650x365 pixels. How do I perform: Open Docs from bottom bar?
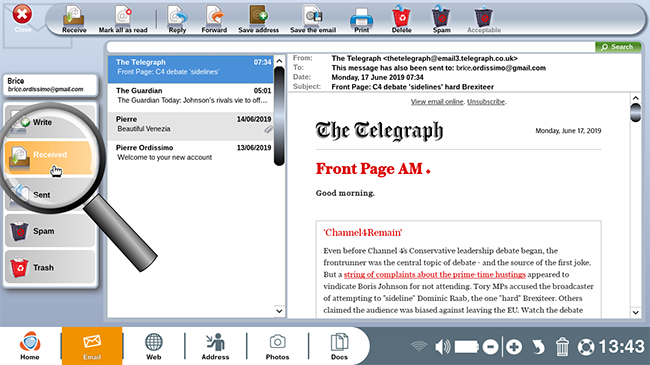pyautogui.click(x=339, y=346)
